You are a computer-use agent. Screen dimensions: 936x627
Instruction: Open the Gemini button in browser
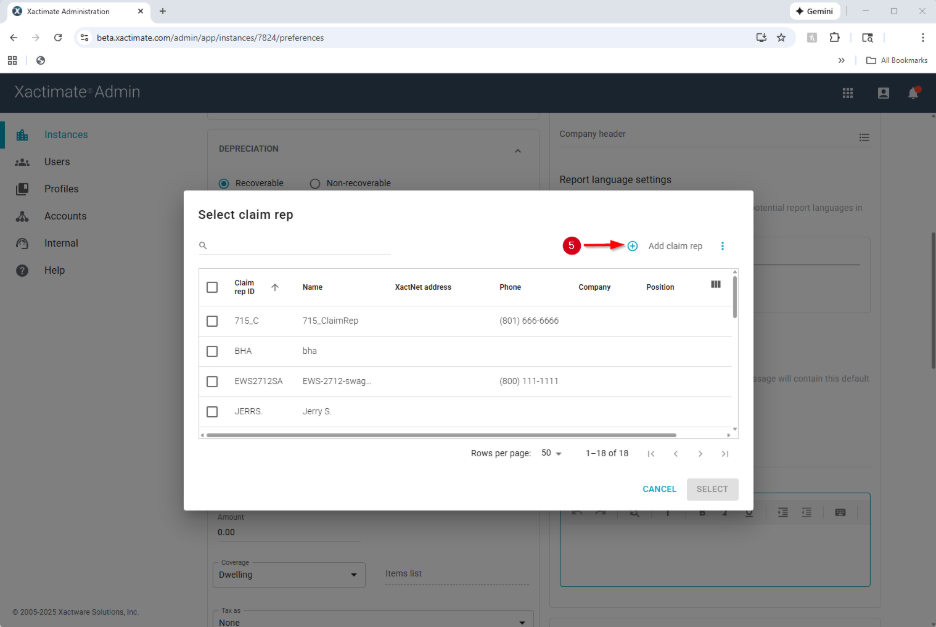815,11
